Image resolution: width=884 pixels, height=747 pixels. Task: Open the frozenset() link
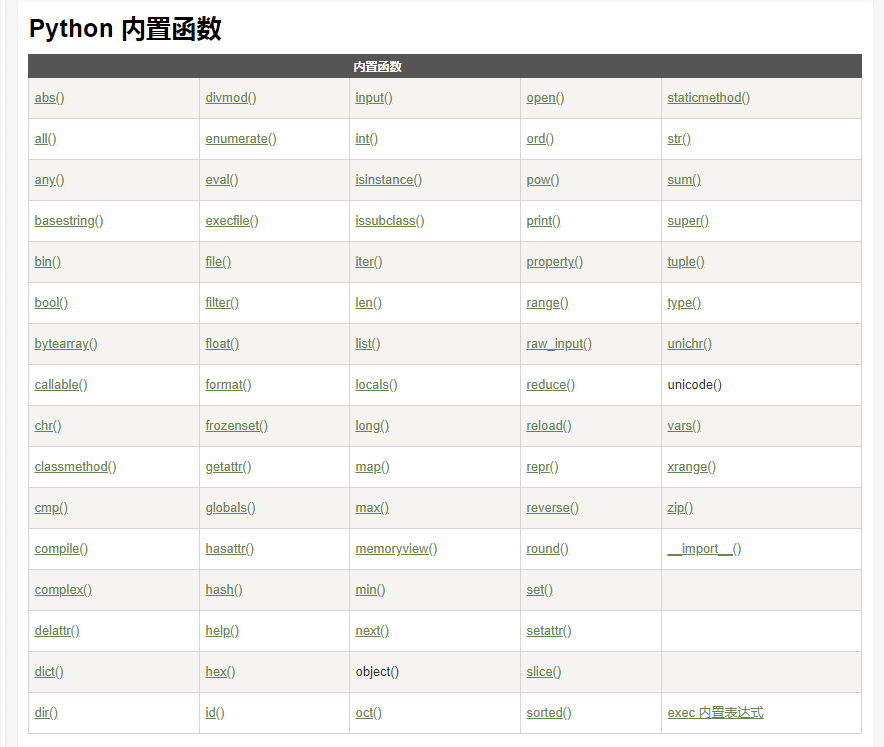(237, 426)
